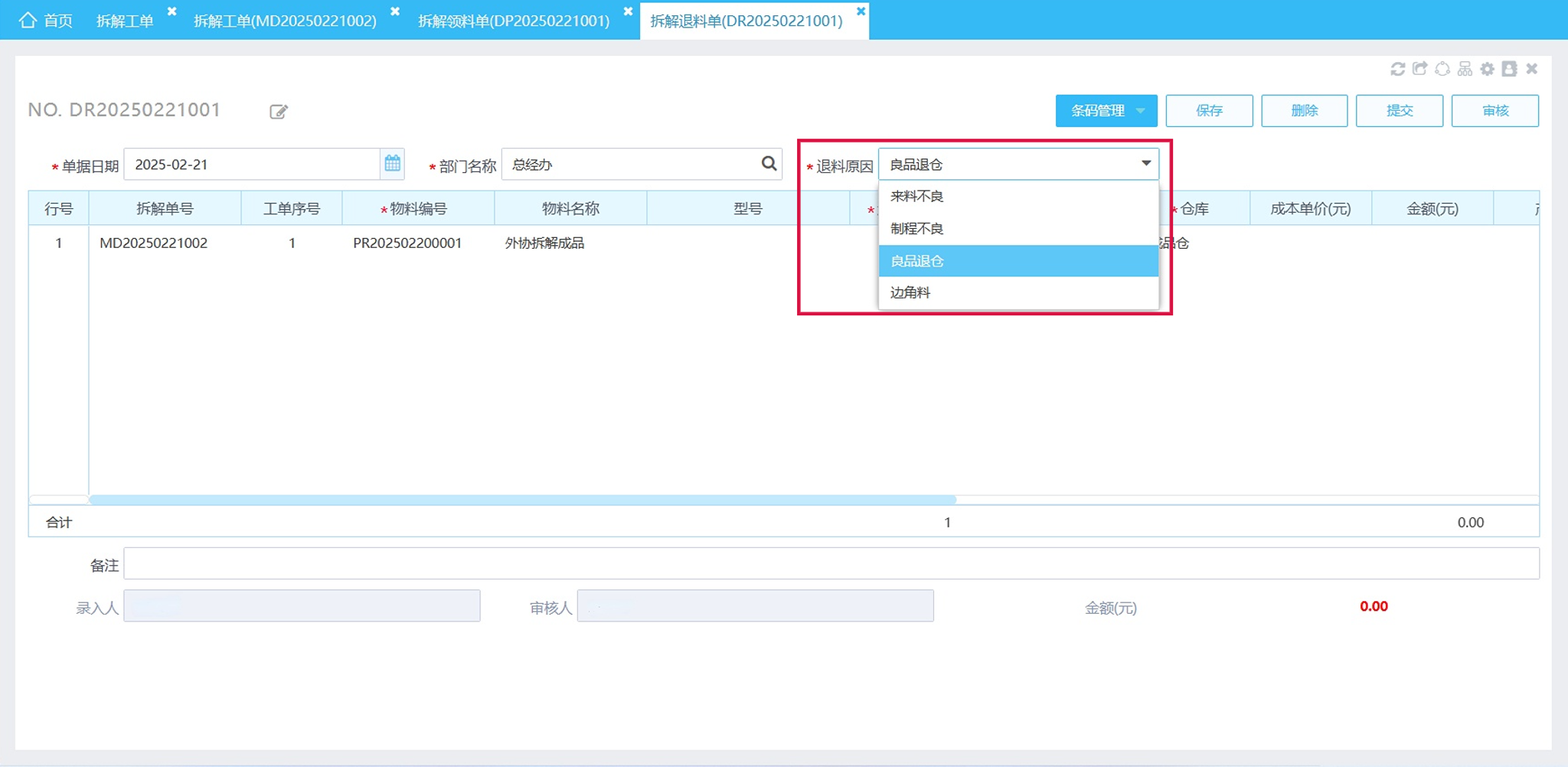Viewport: 1568px width, 767px height.
Task: Select 来料不良 from the dropdown list
Action: (x=1018, y=197)
